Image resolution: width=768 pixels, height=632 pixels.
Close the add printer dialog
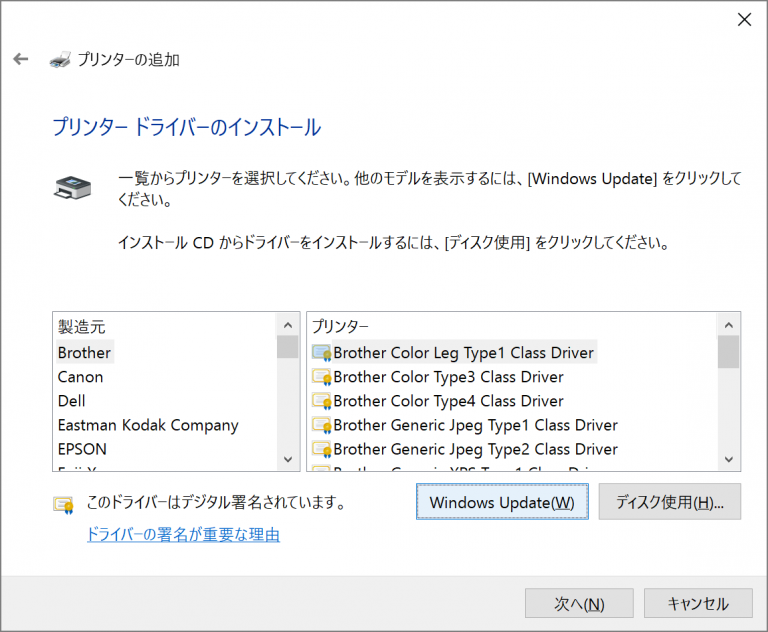point(744,20)
